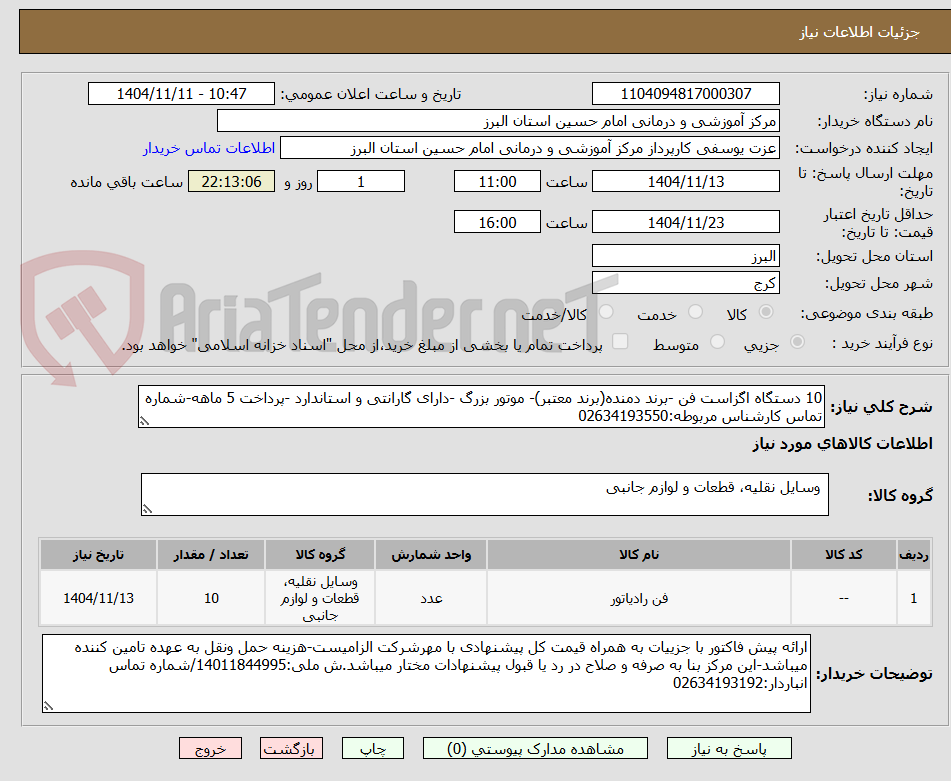Click the نام کالا column header

tap(639, 555)
